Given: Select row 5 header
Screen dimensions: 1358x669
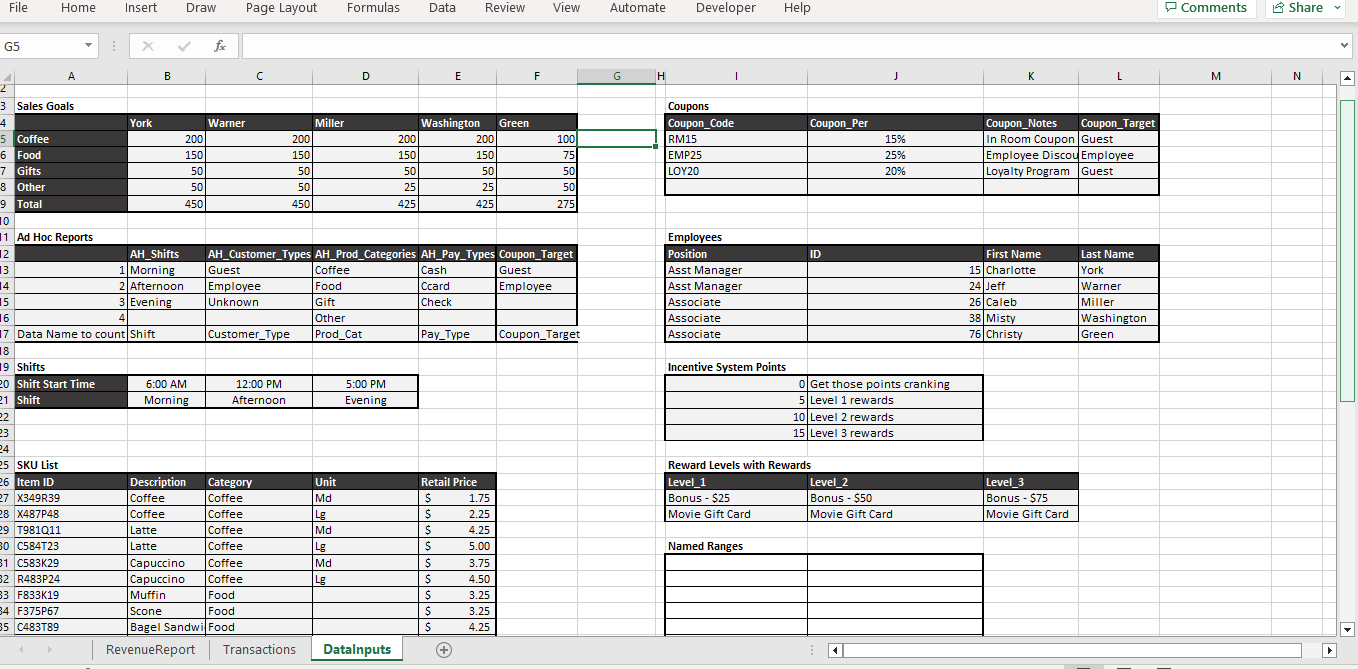Looking at the screenshot, I should (6, 139).
